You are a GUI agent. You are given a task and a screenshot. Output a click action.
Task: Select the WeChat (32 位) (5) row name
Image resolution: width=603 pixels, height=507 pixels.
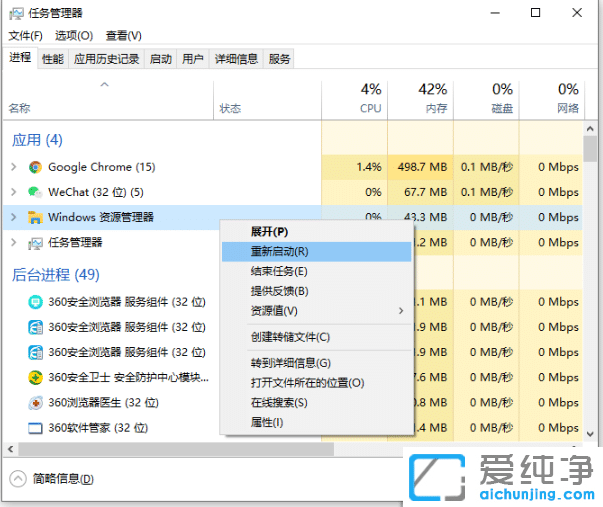(96, 192)
